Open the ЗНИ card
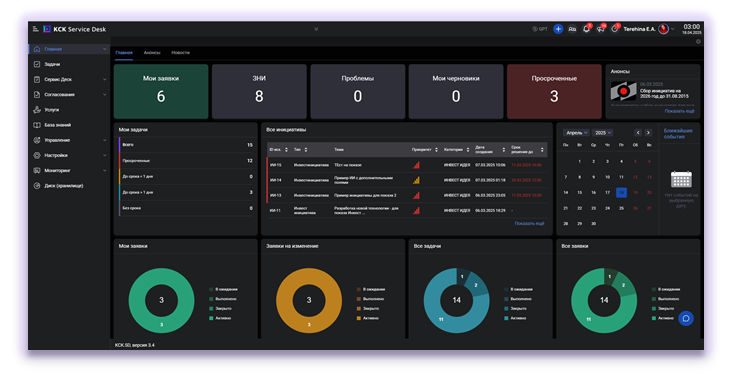 click(x=259, y=91)
